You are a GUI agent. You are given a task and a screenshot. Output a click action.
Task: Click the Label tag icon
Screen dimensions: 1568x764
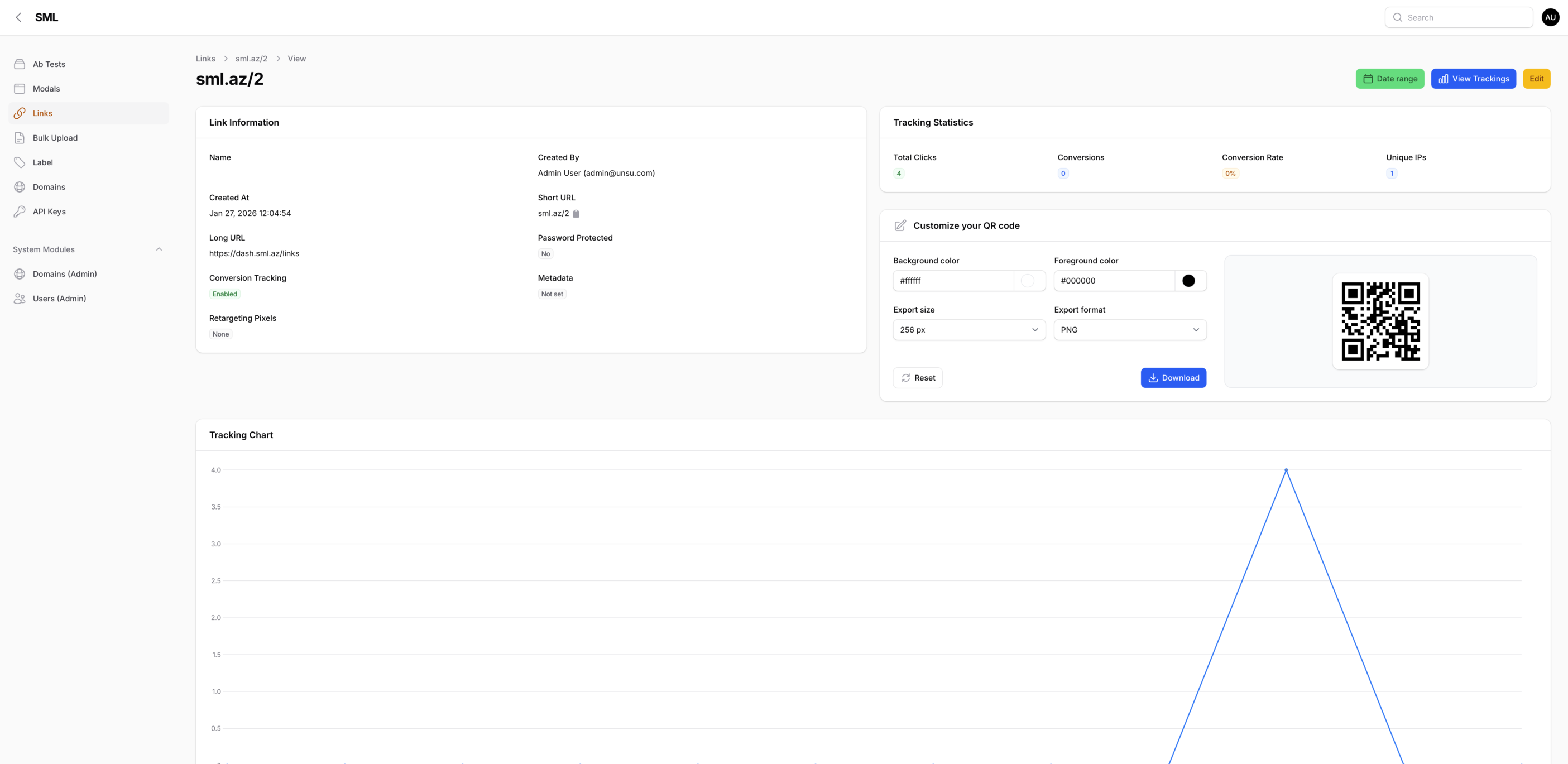point(20,162)
